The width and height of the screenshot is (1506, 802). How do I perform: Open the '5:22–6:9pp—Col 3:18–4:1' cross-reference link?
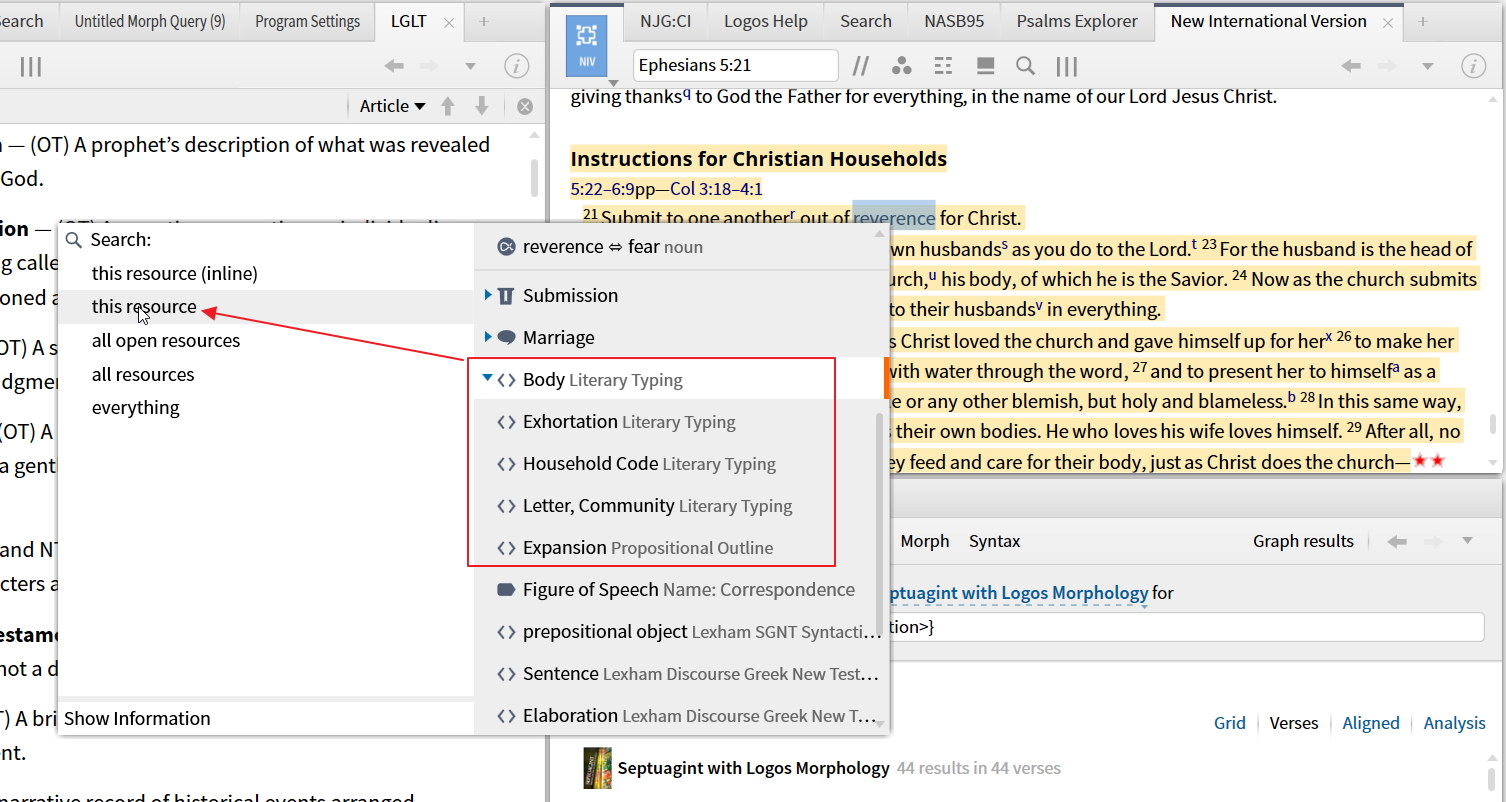[x=666, y=189]
